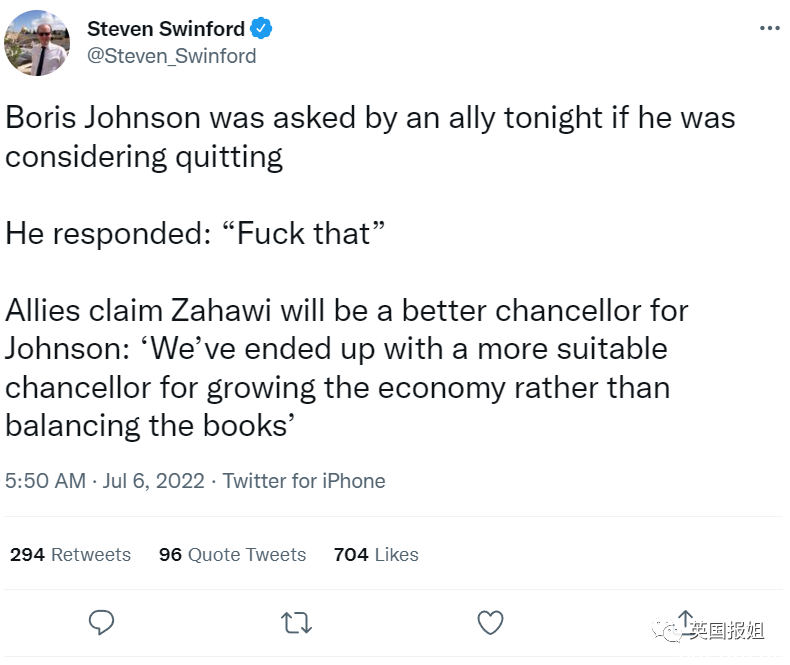Click the "He responded" line of the tweet
The width and height of the screenshot is (790, 665).
195,234
